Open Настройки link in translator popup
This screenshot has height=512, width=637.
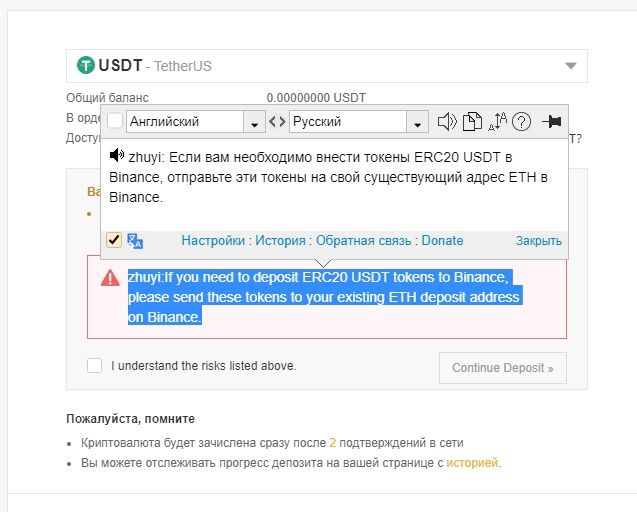(213, 241)
